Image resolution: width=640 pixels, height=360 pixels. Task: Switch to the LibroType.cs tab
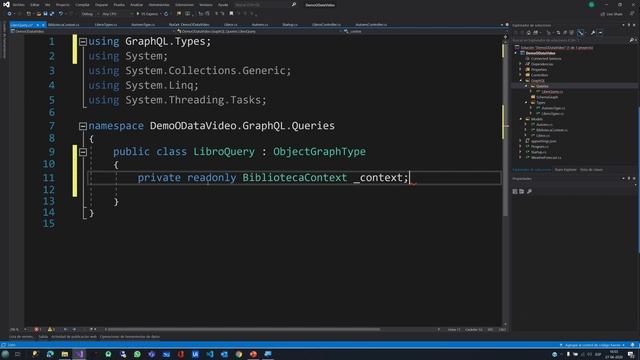point(106,25)
